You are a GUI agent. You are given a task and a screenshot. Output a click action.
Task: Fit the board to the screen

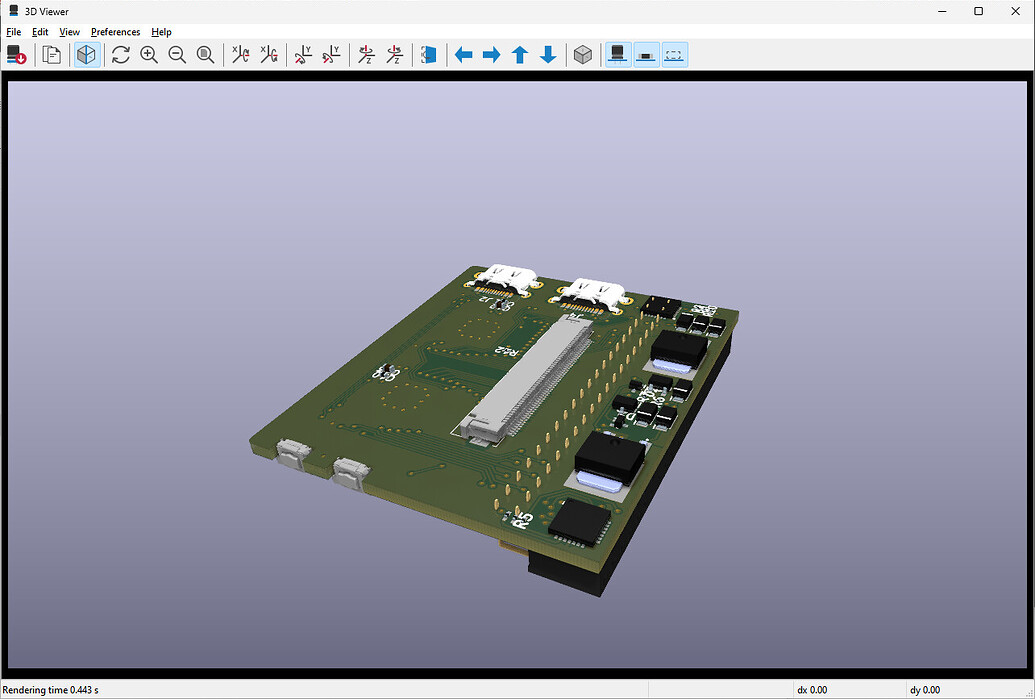[205, 55]
